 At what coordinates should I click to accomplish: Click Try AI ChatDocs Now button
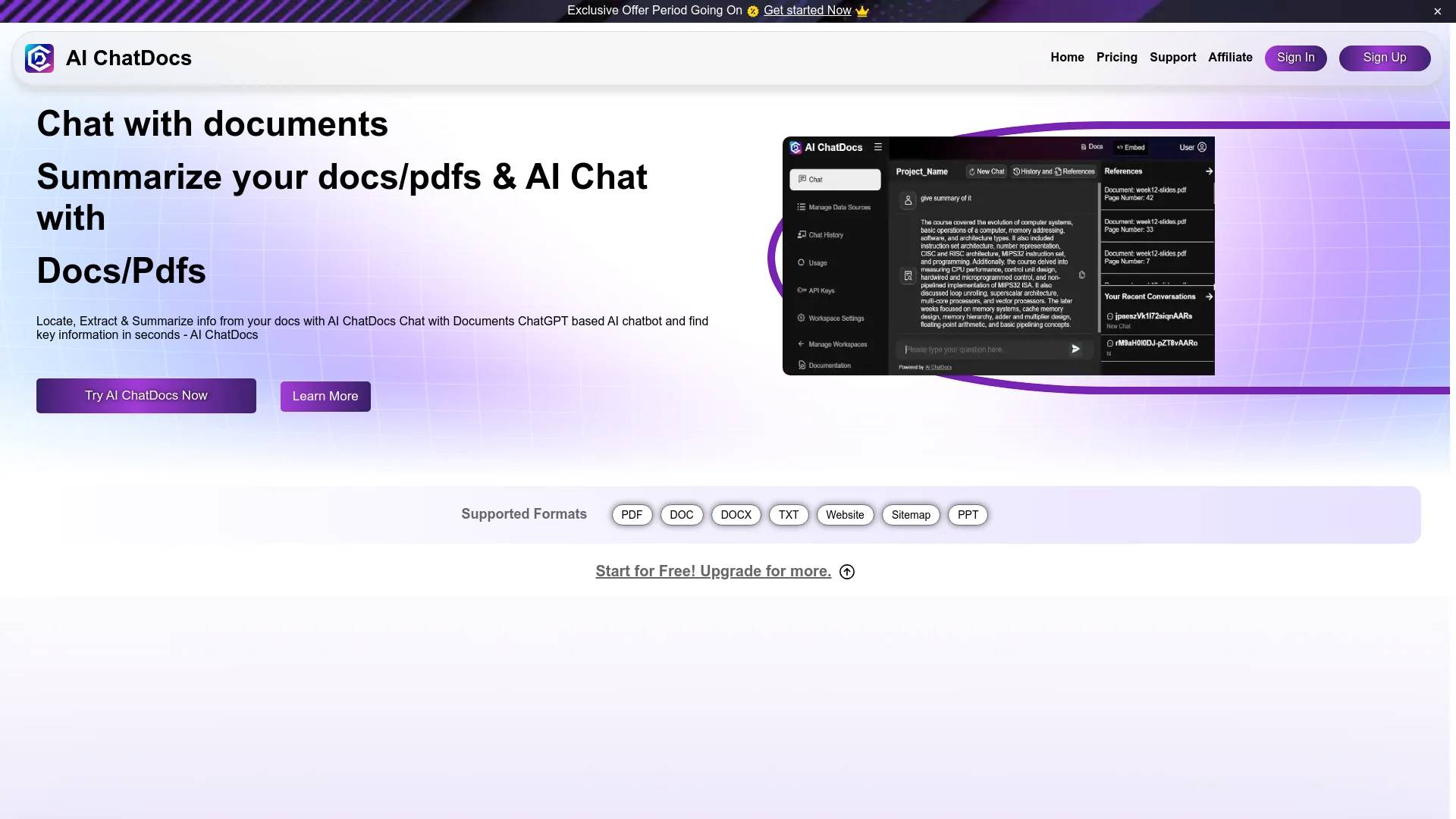coord(146,395)
